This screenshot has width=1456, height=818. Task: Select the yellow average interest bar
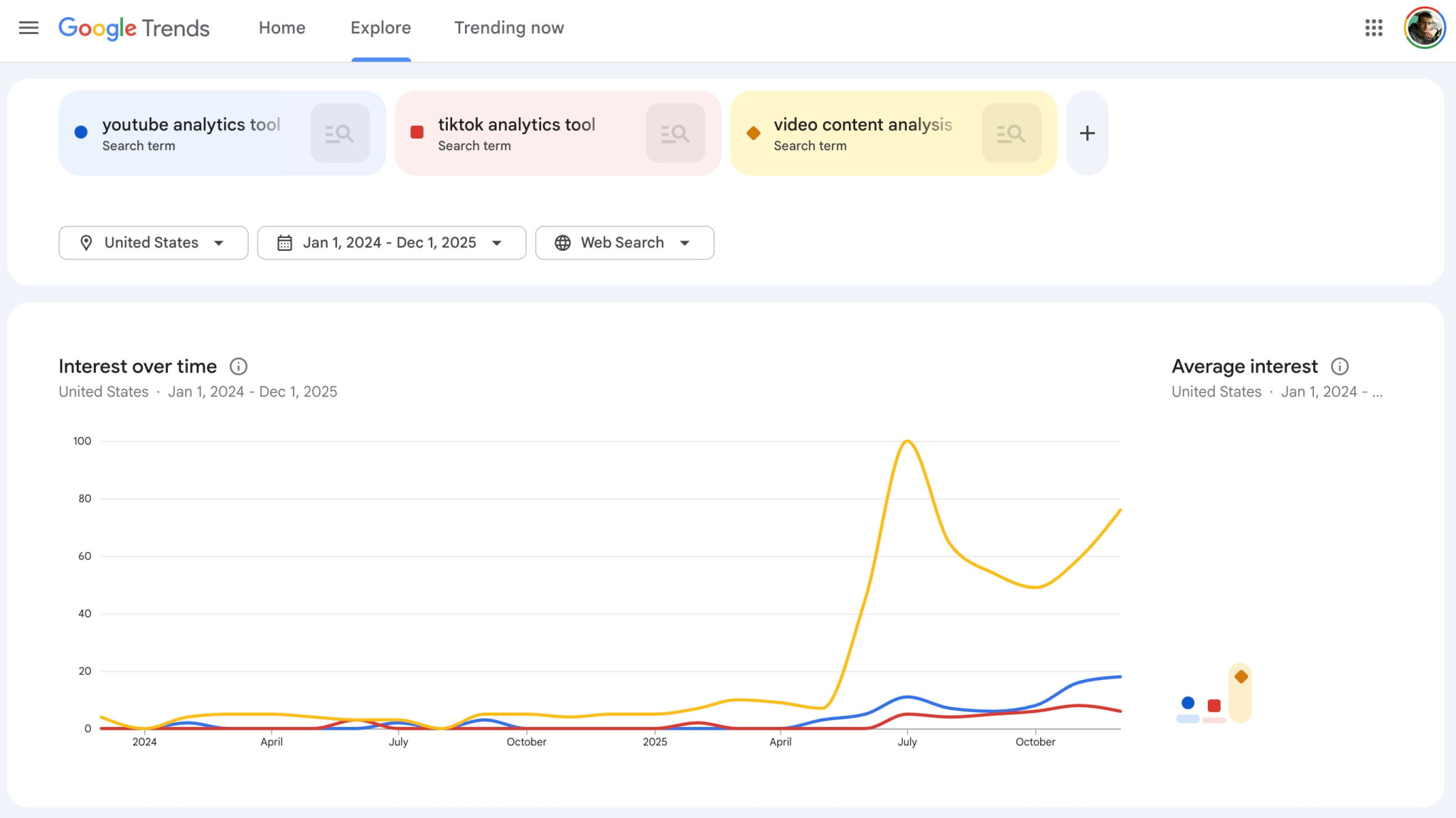click(1241, 693)
